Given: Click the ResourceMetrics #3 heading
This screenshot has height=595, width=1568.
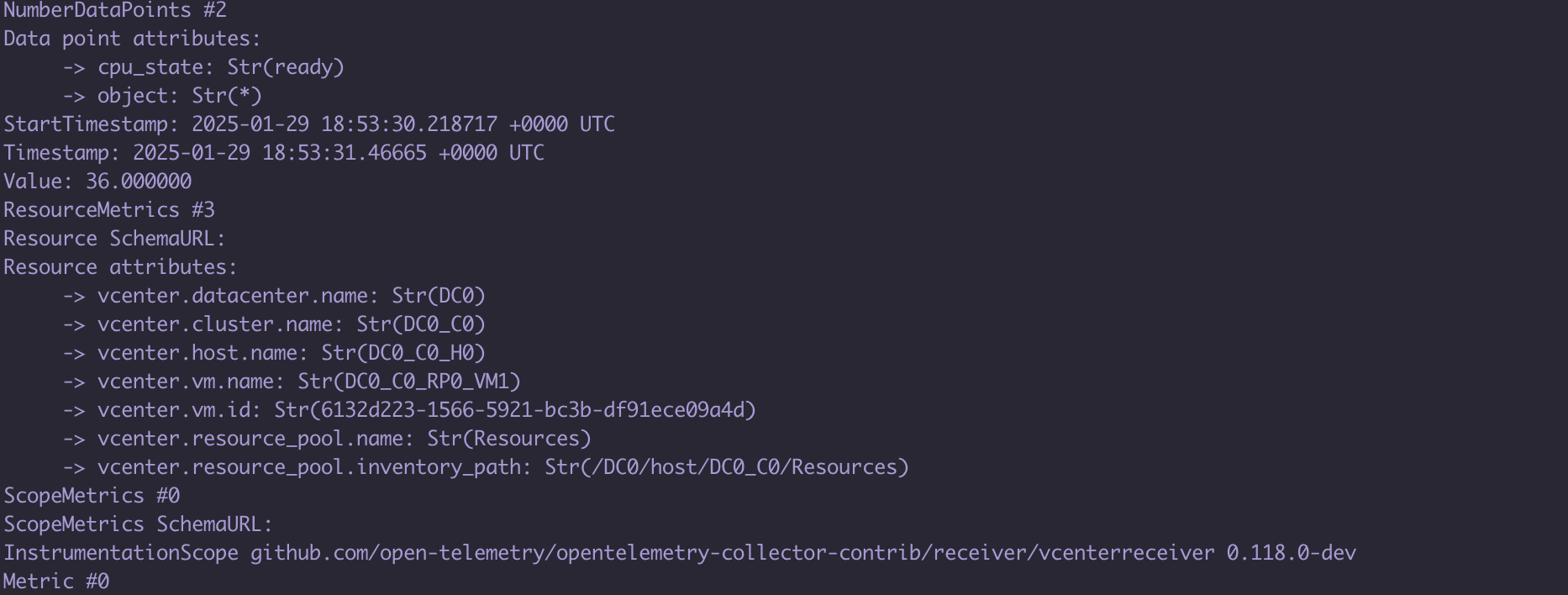Looking at the screenshot, I should tap(109, 210).
